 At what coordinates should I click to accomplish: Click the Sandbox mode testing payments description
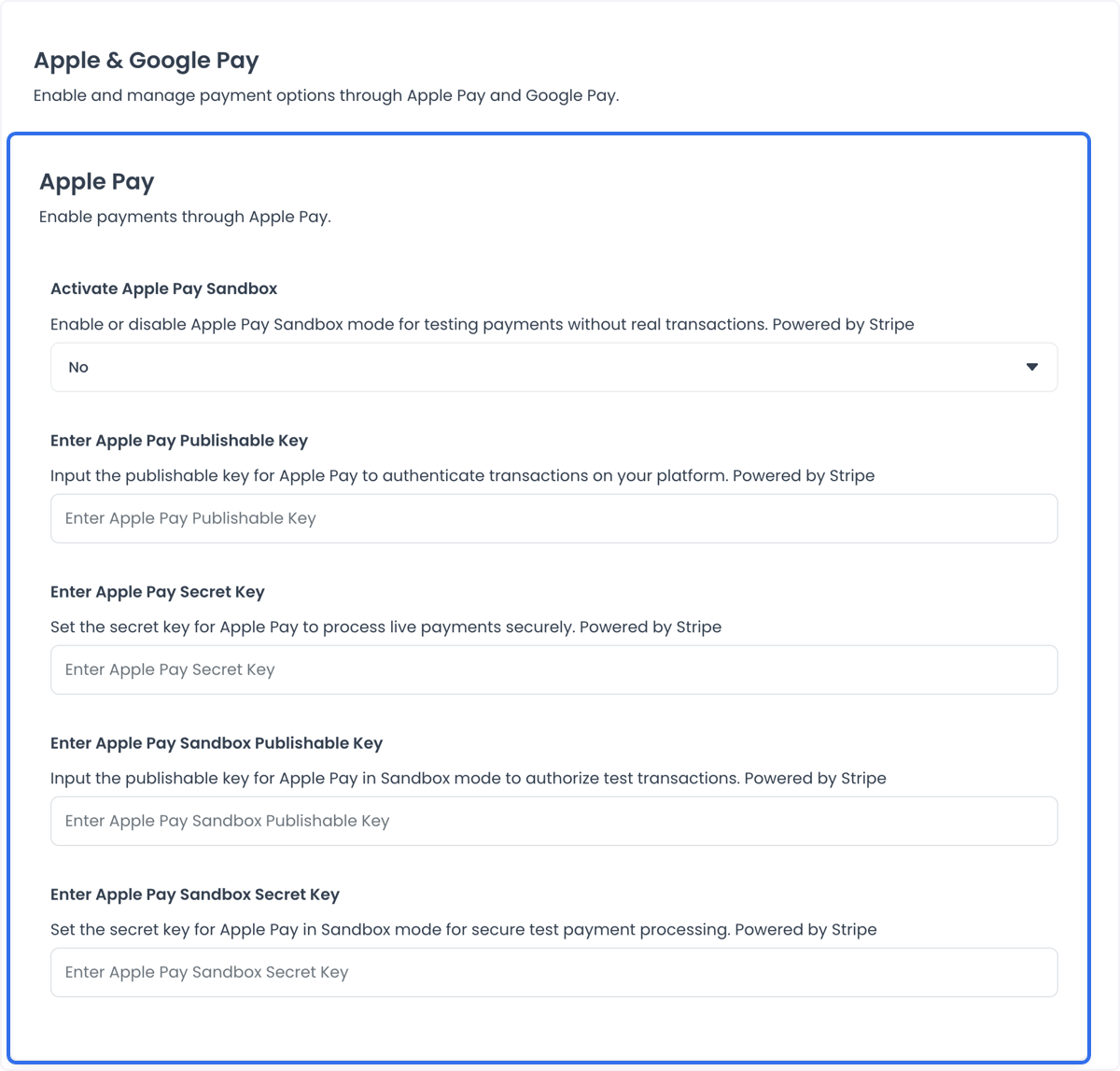483,324
